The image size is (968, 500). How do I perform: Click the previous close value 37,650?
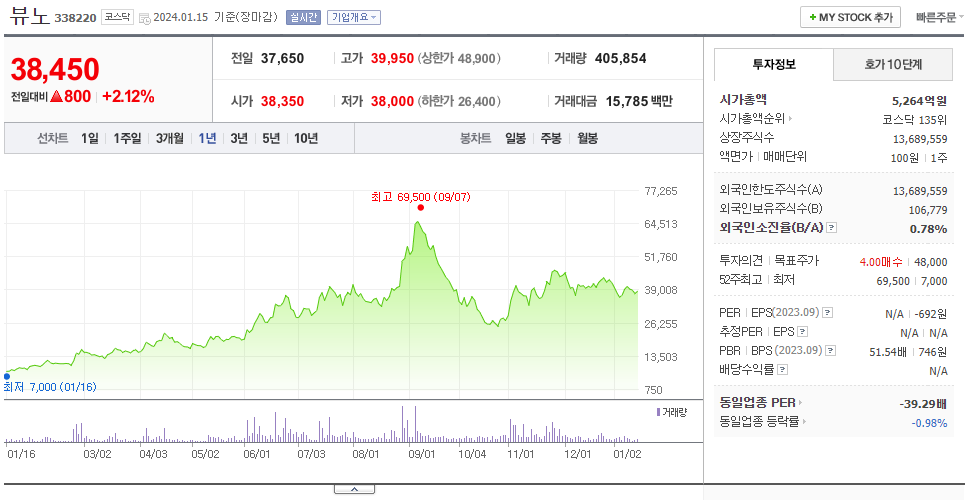(283, 59)
